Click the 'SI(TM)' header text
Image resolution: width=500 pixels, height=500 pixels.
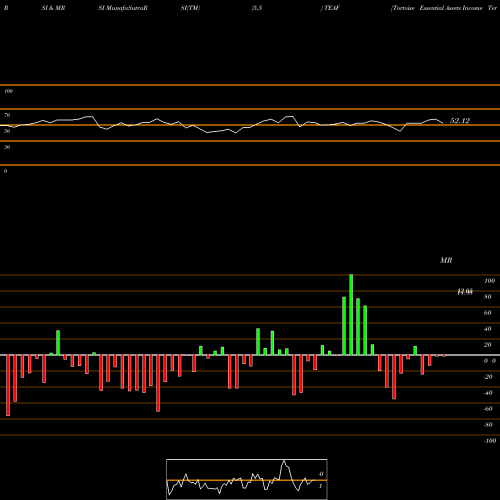(x=190, y=8)
